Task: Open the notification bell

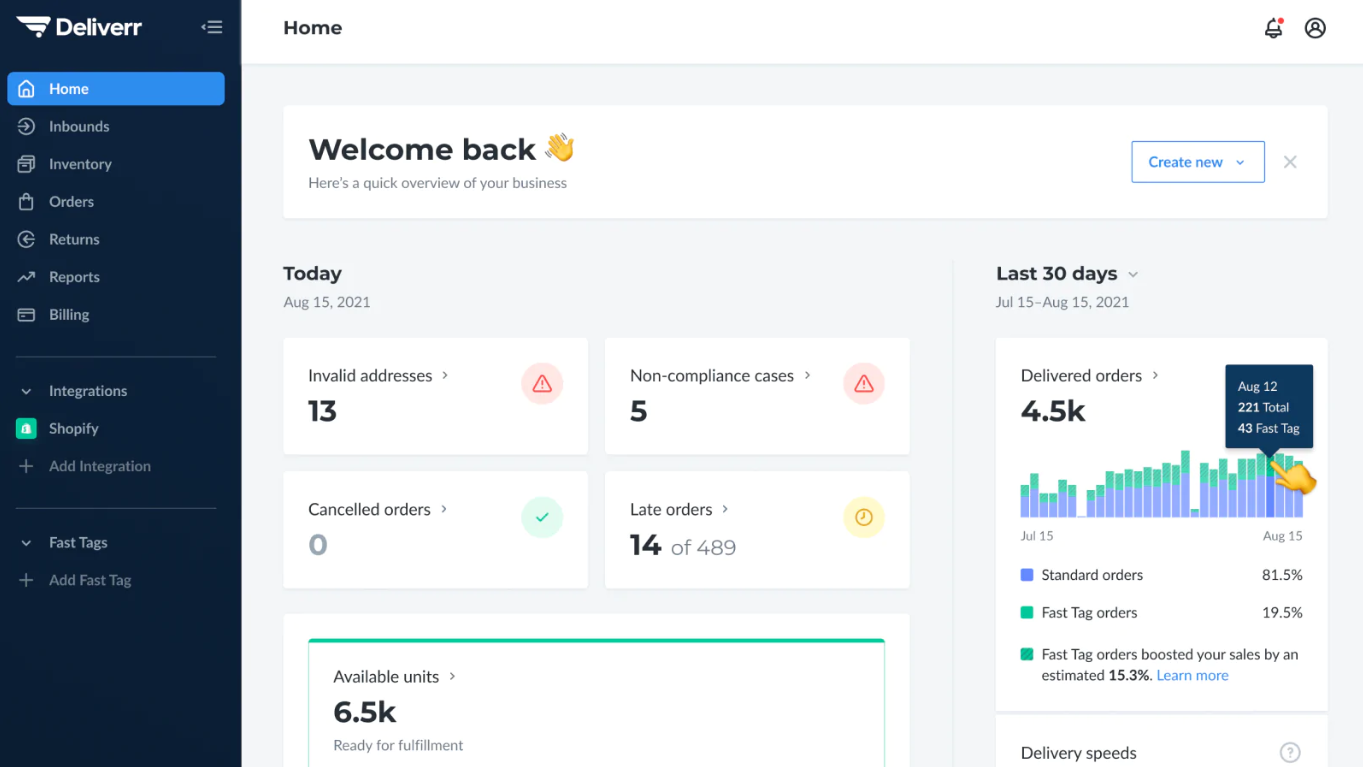Action: point(1273,28)
